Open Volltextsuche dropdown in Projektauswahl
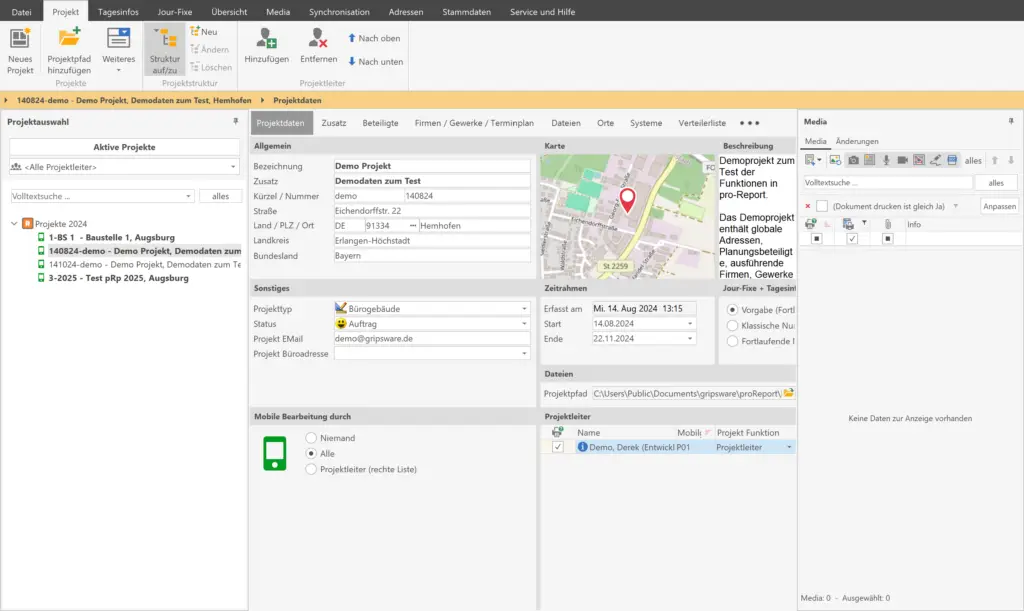 pyautogui.click(x=188, y=196)
